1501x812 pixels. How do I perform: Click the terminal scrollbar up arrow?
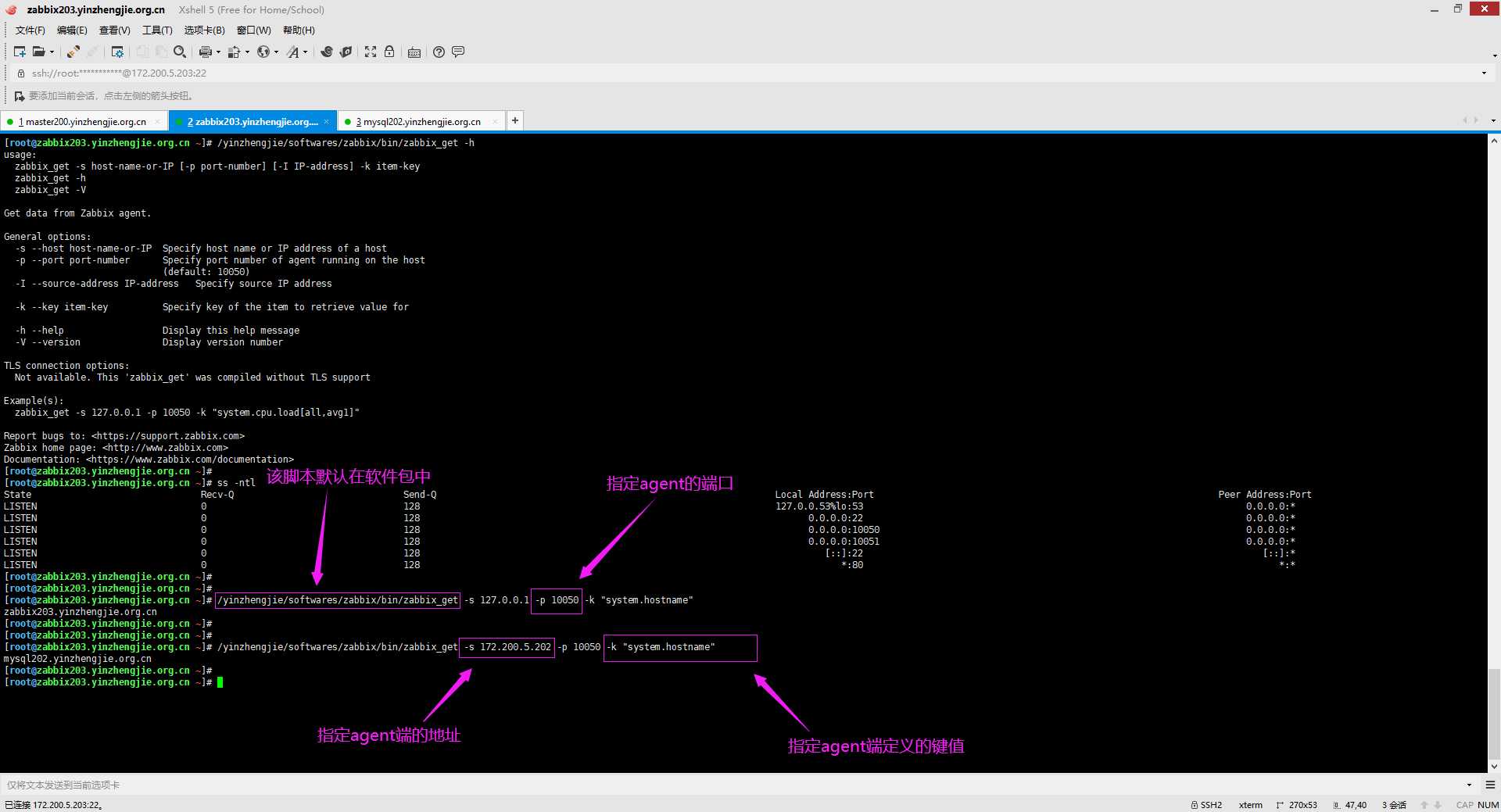click(1494, 141)
